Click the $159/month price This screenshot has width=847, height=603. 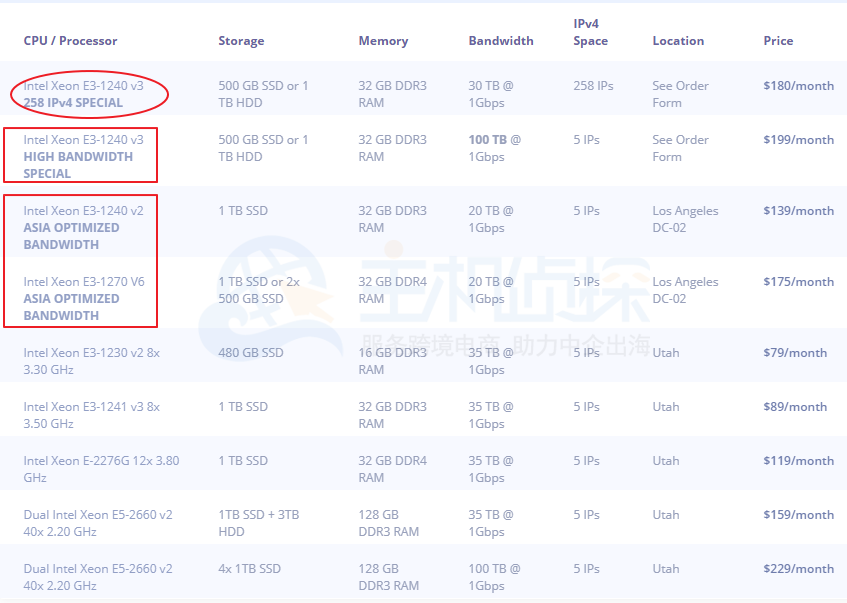point(798,515)
